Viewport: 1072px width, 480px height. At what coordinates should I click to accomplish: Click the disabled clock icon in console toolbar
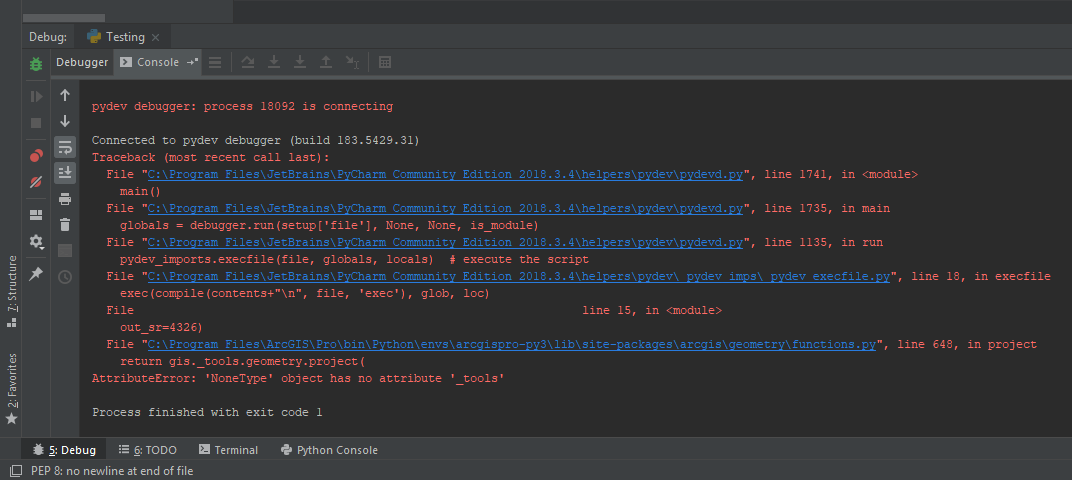[x=65, y=277]
